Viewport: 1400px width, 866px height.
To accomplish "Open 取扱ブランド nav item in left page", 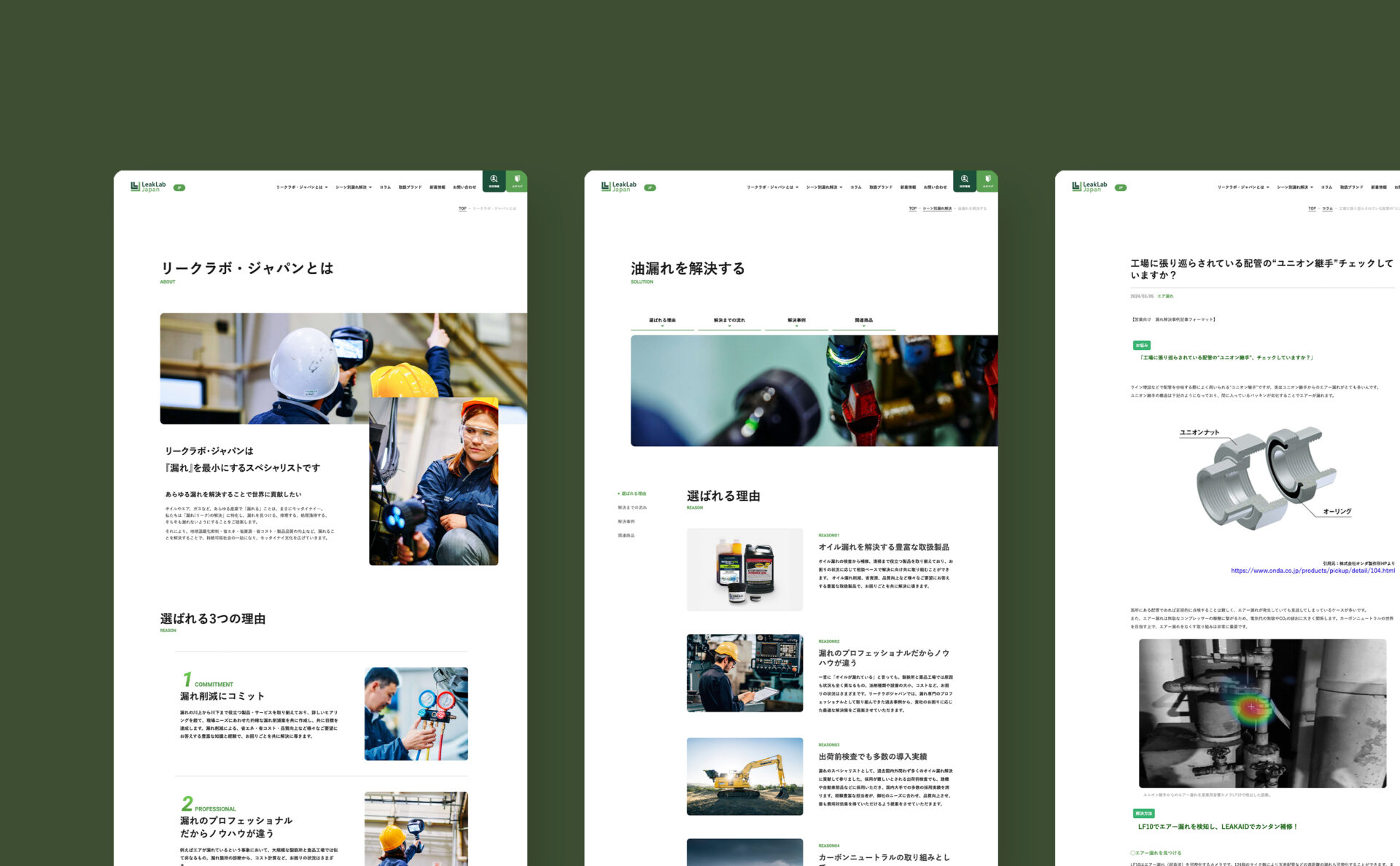I will (x=410, y=187).
